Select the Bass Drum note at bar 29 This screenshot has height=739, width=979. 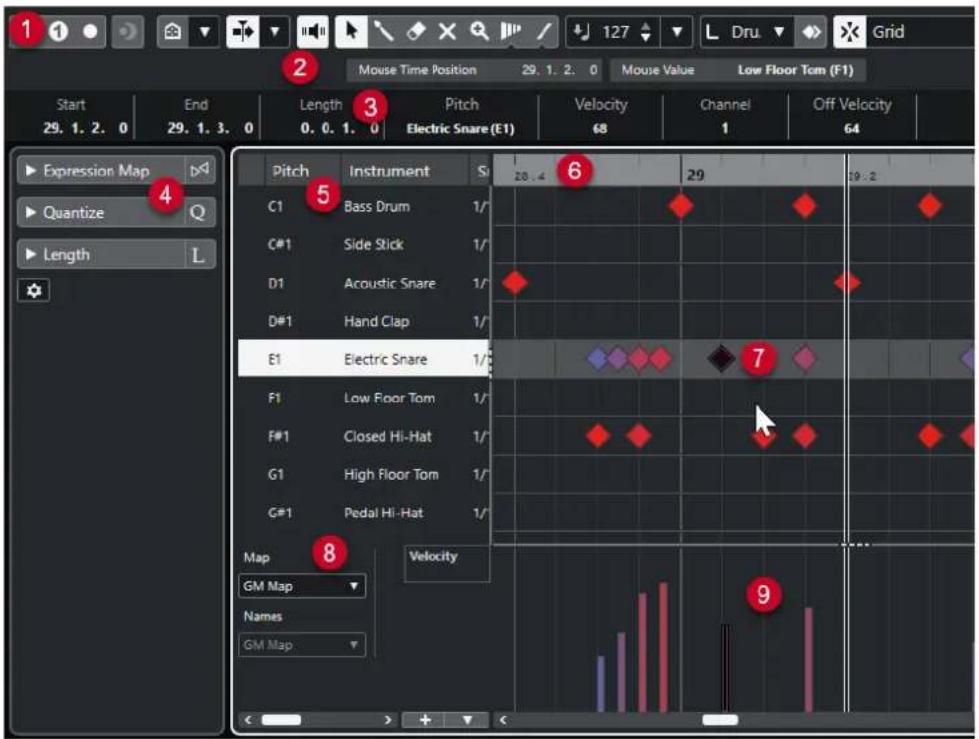[x=681, y=206]
